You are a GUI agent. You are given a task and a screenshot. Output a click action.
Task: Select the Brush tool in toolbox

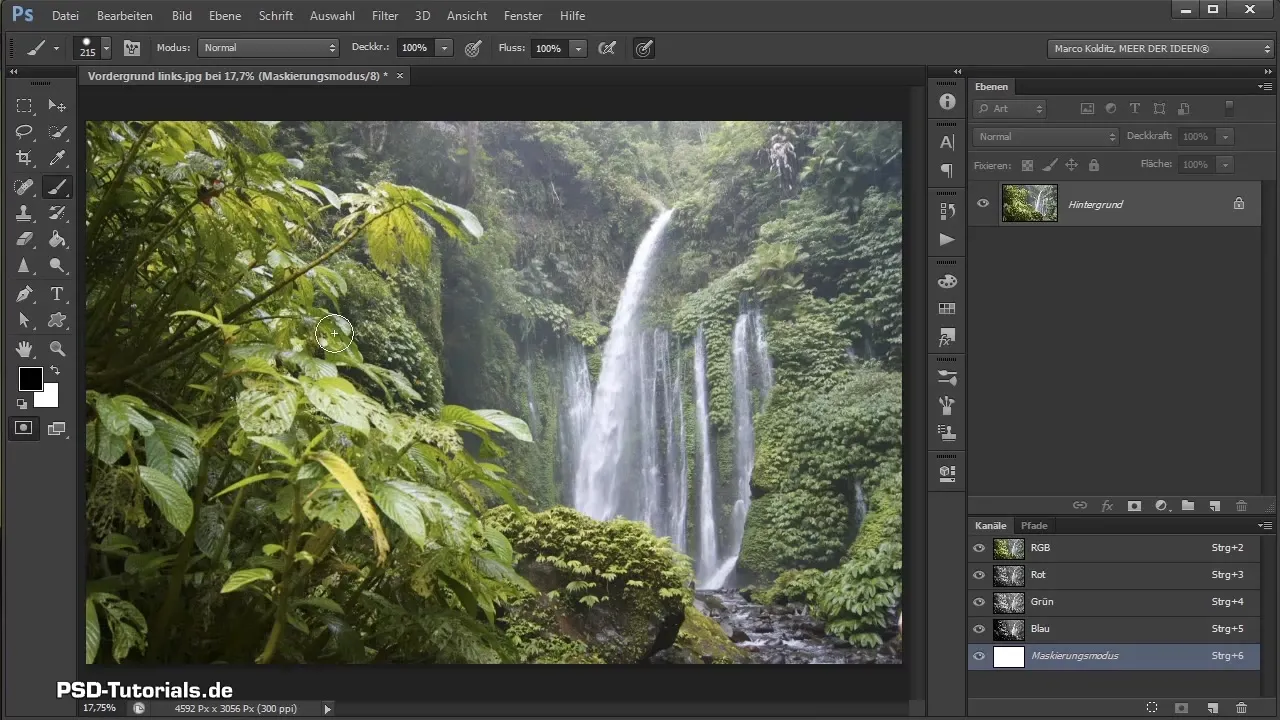tap(58, 186)
